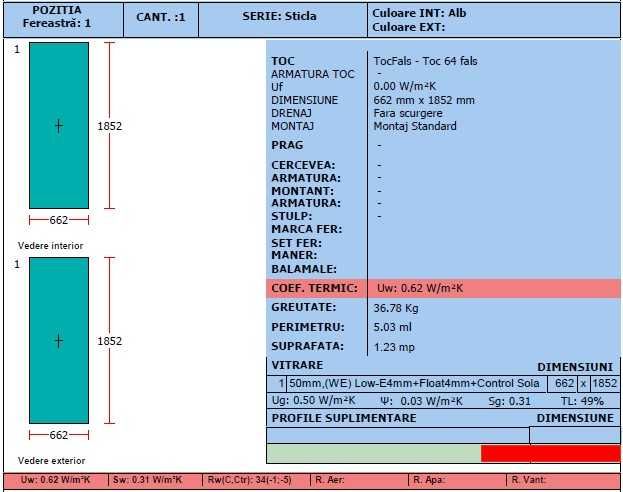Select the 'TL: 49%' value
Screen dimensions: 623x492
point(582,401)
